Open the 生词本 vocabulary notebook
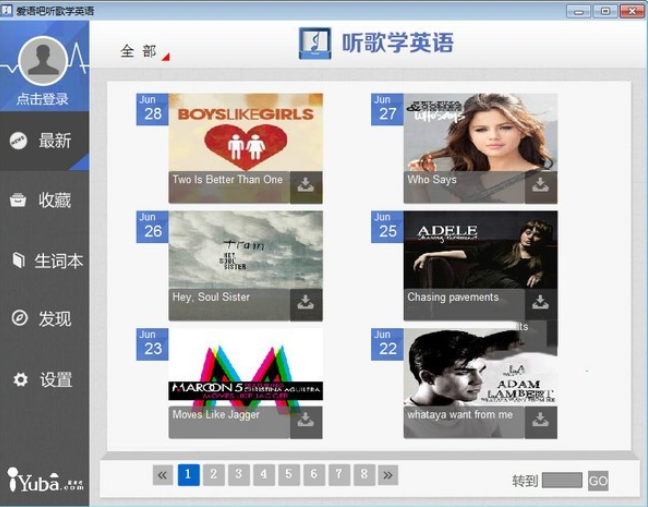648x507 pixels. [44, 260]
